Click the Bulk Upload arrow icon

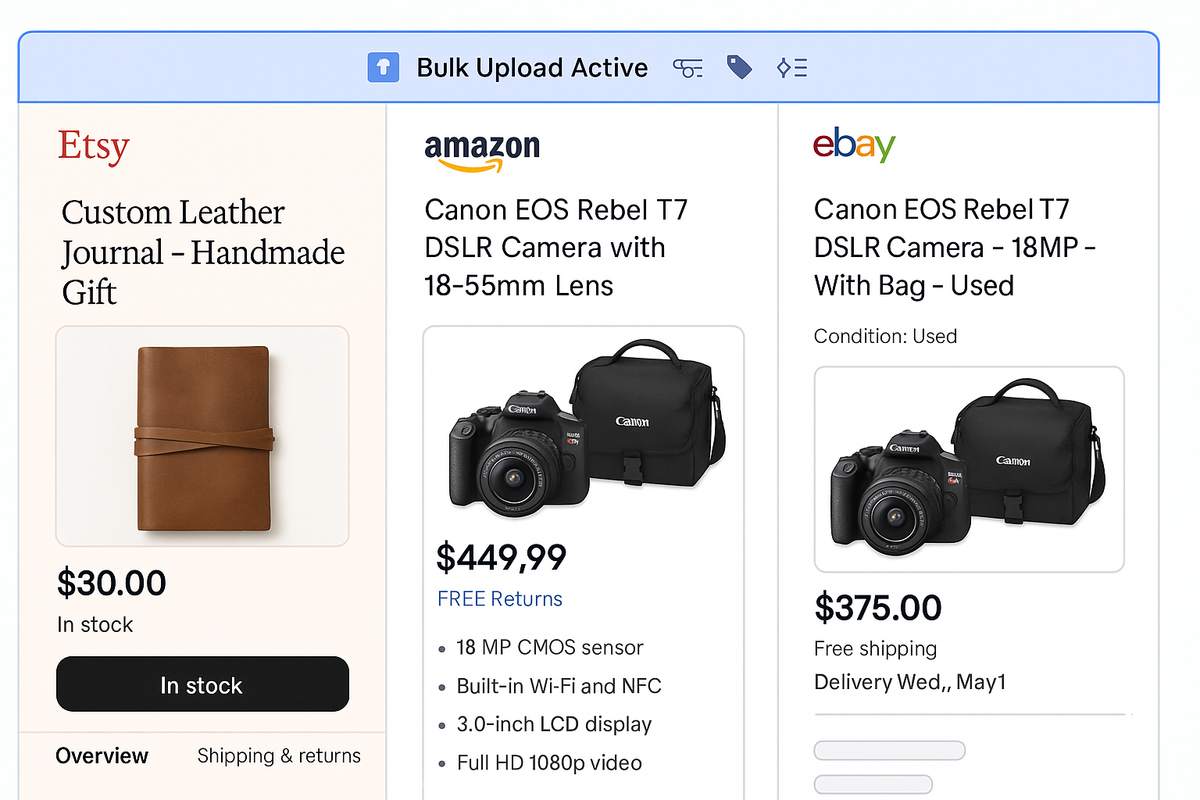pyautogui.click(x=383, y=68)
